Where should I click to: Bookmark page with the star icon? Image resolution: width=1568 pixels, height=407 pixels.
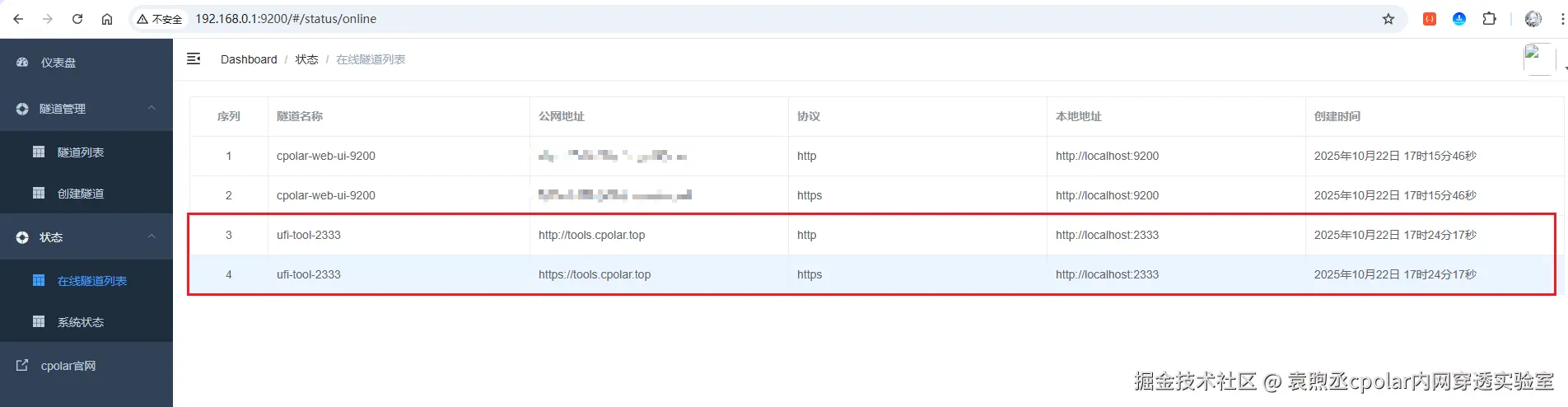coord(1388,19)
